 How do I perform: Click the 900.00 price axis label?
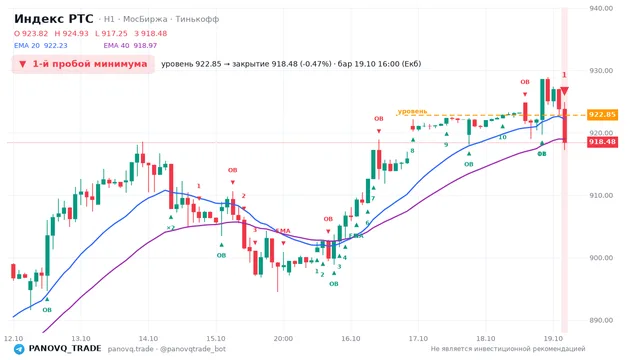pyautogui.click(x=601, y=258)
